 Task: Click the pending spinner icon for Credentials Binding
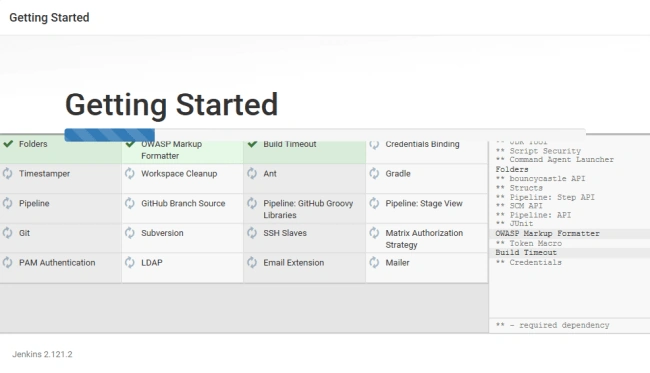(x=374, y=144)
